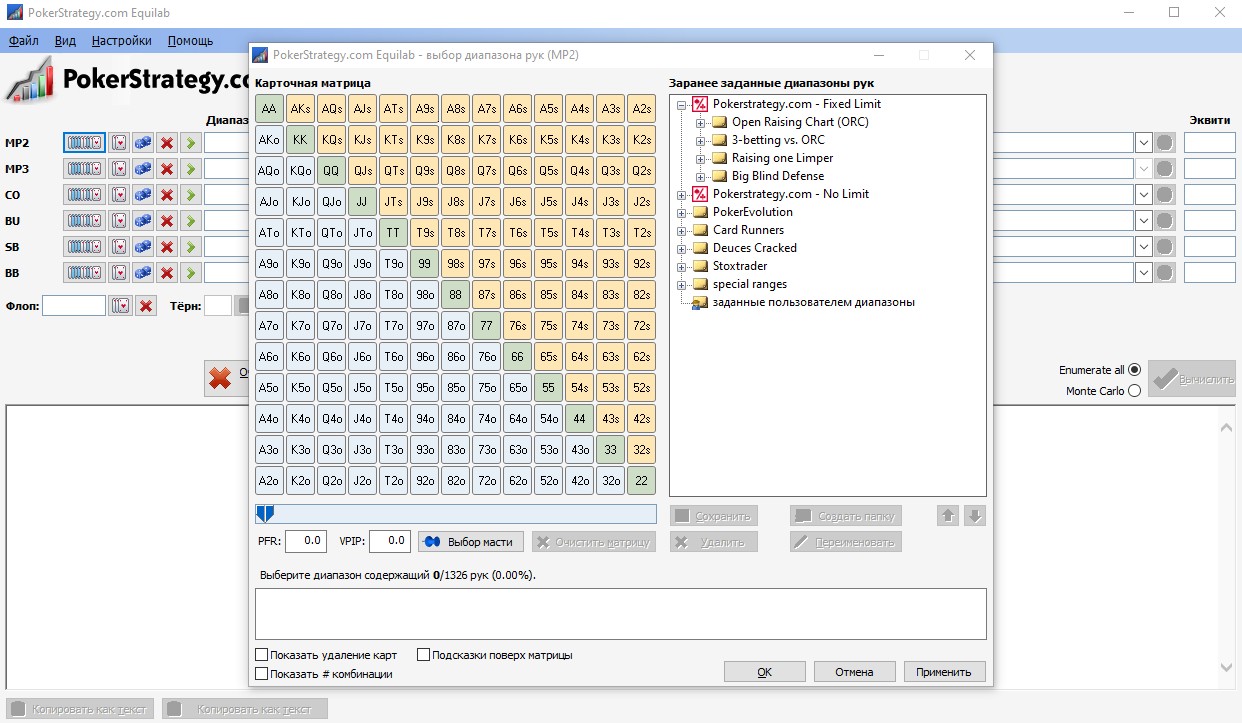
Task: Click the blue dice randomize icon for MP2
Action: 143,142
